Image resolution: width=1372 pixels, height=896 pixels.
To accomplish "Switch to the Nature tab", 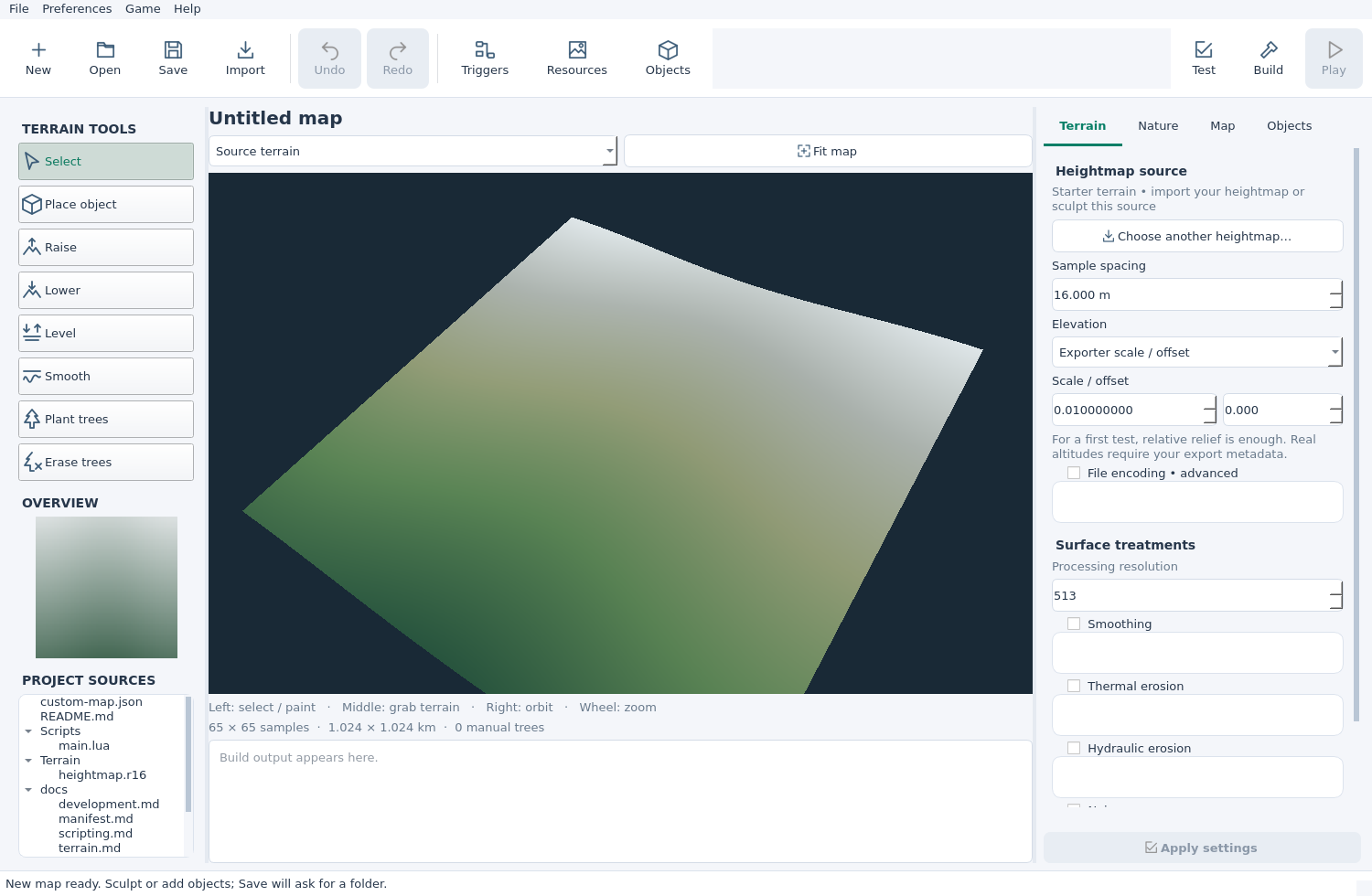I will coord(1158,126).
